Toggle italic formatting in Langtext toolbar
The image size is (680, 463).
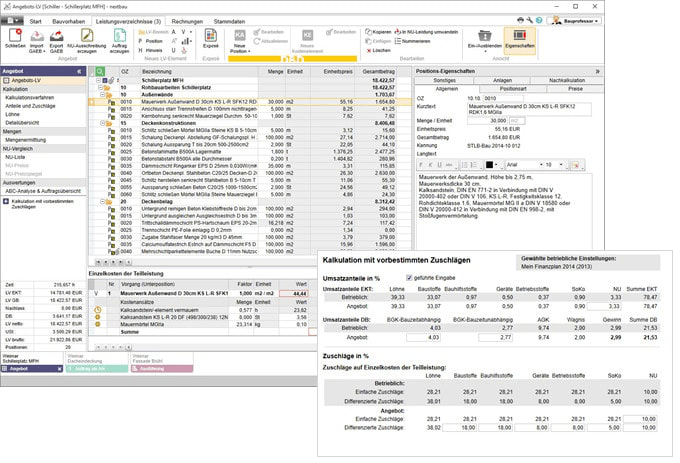pyautogui.click(x=431, y=164)
